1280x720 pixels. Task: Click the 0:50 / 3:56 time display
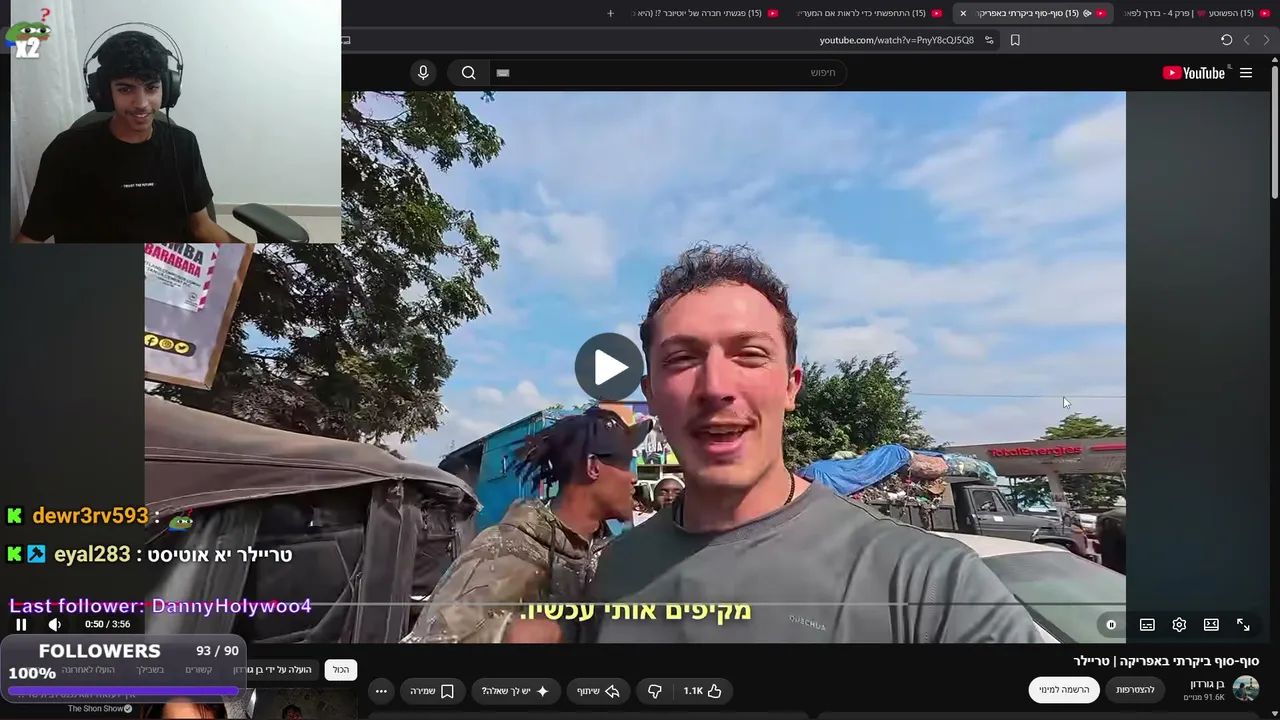[107, 625]
